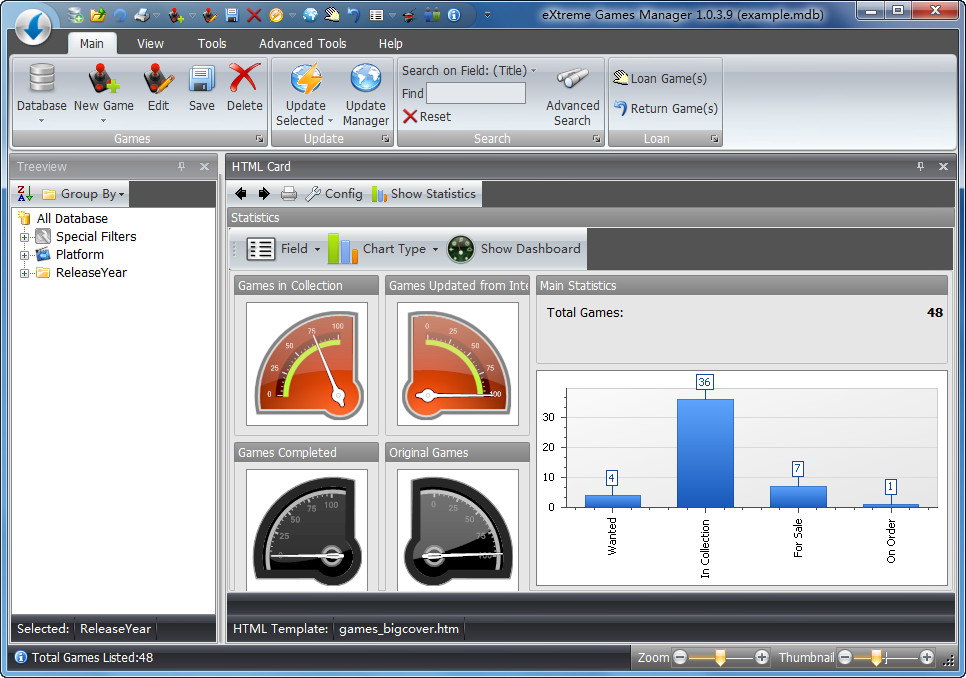Close the HTML Card panel
Viewport: 966px width, 678px height.
pyautogui.click(x=943, y=166)
